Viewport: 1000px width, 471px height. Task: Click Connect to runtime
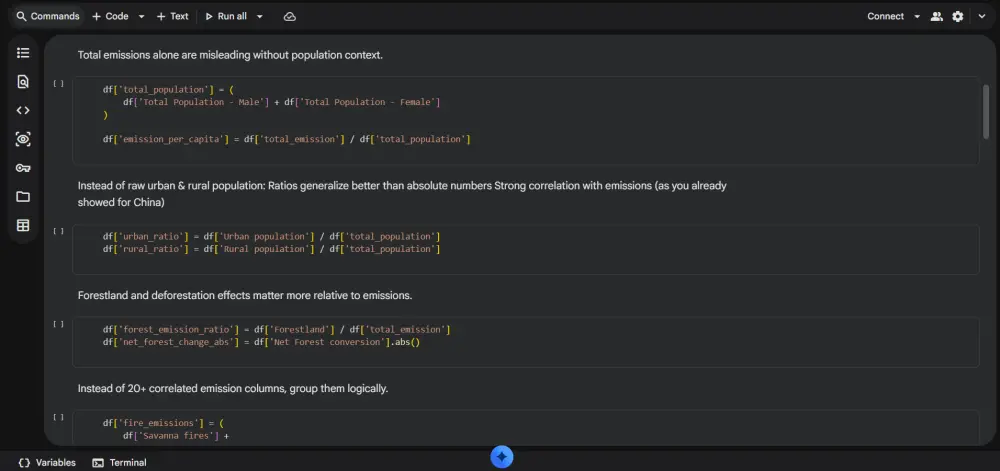[x=885, y=17]
